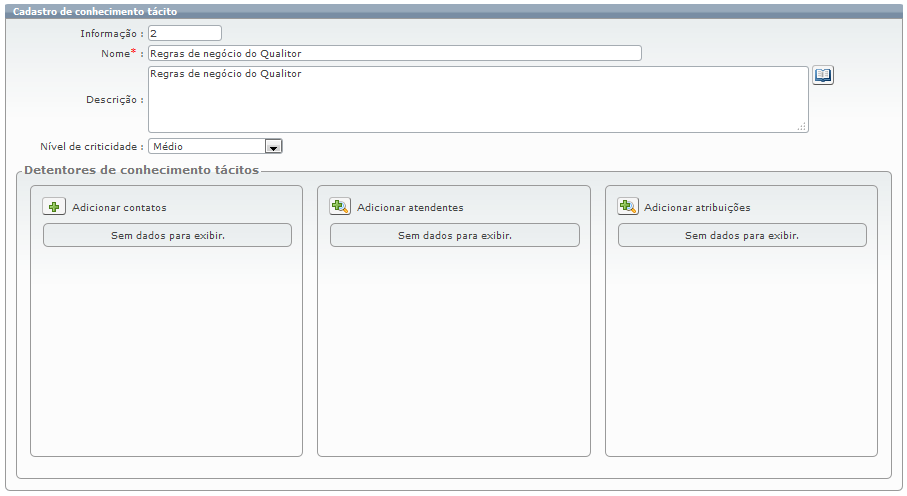Click the 'Detentores de conhecimento tácitos' group heading
907x496 pixels.
point(141,170)
